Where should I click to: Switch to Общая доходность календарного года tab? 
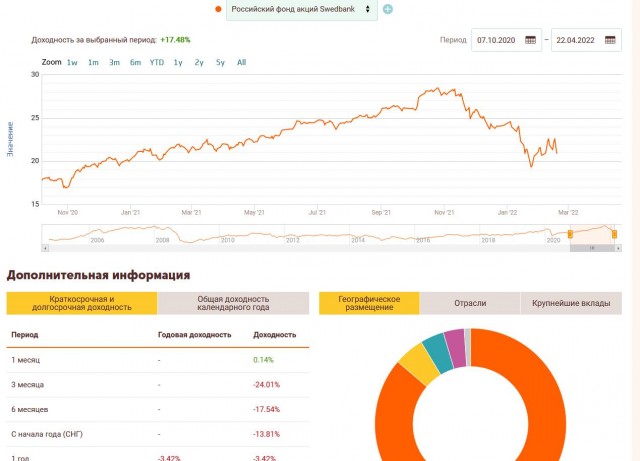(233, 303)
